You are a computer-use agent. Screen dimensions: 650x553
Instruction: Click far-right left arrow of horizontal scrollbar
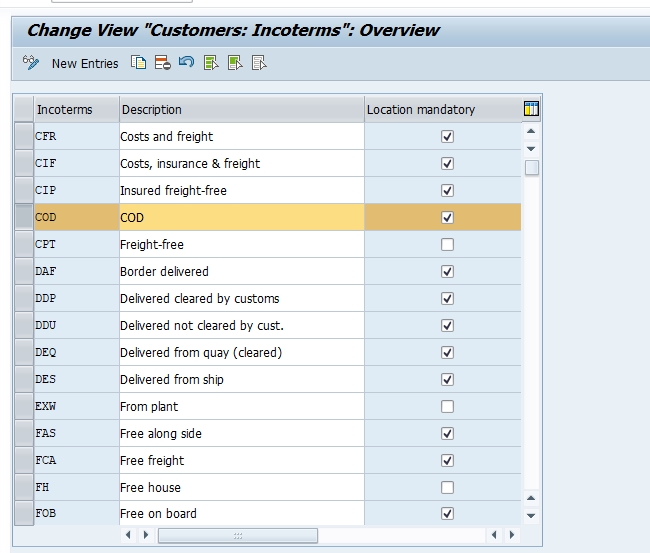(x=494, y=535)
